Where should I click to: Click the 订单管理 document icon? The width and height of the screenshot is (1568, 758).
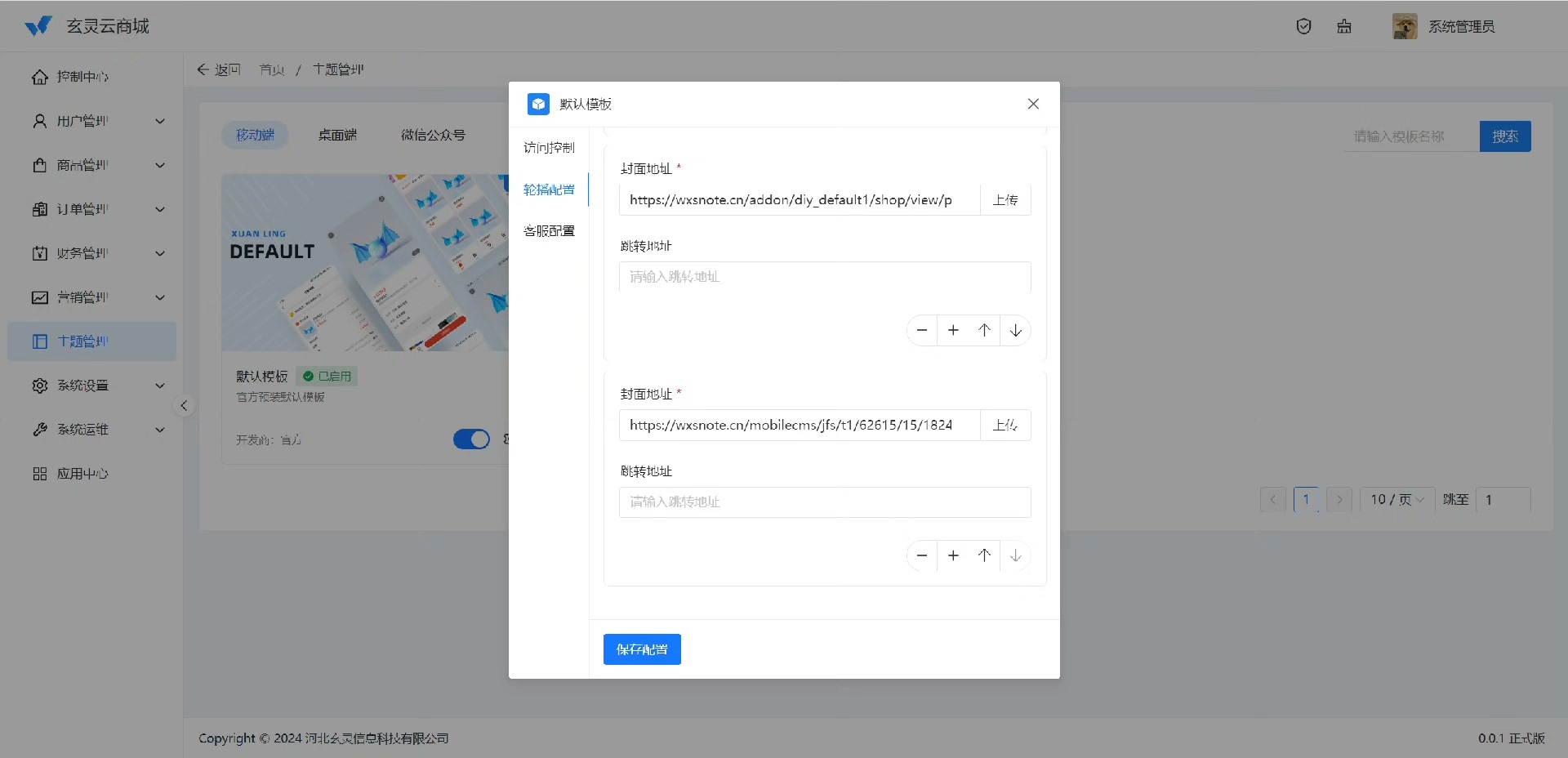pos(40,209)
